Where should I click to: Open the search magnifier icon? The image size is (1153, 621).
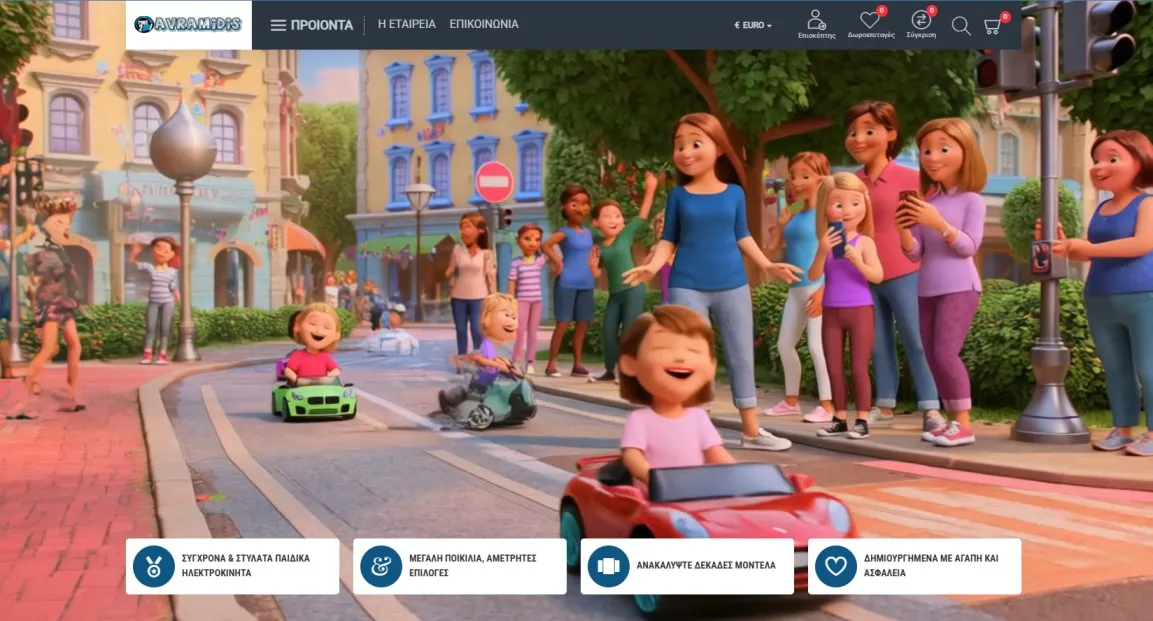pos(961,25)
